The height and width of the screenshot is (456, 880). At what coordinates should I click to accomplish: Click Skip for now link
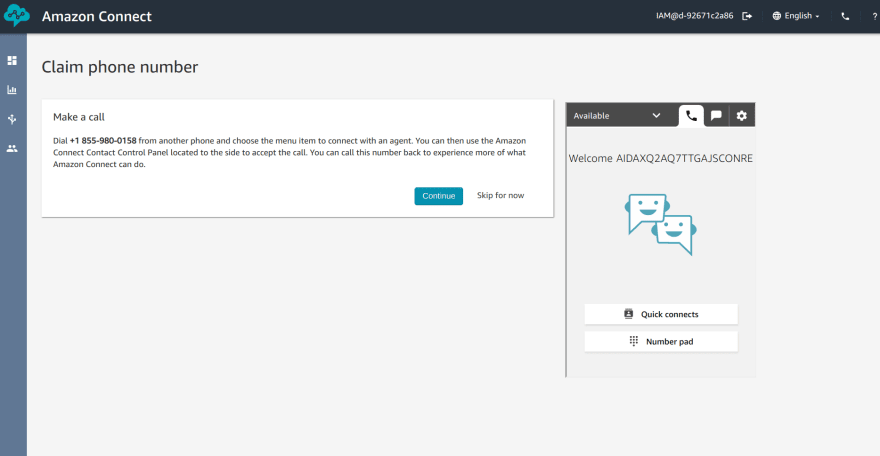pyautogui.click(x=501, y=195)
